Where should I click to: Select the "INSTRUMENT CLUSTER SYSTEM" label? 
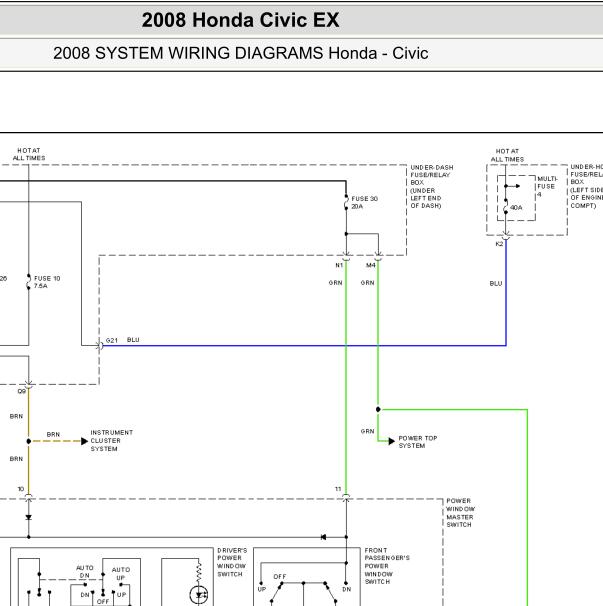pos(112,441)
